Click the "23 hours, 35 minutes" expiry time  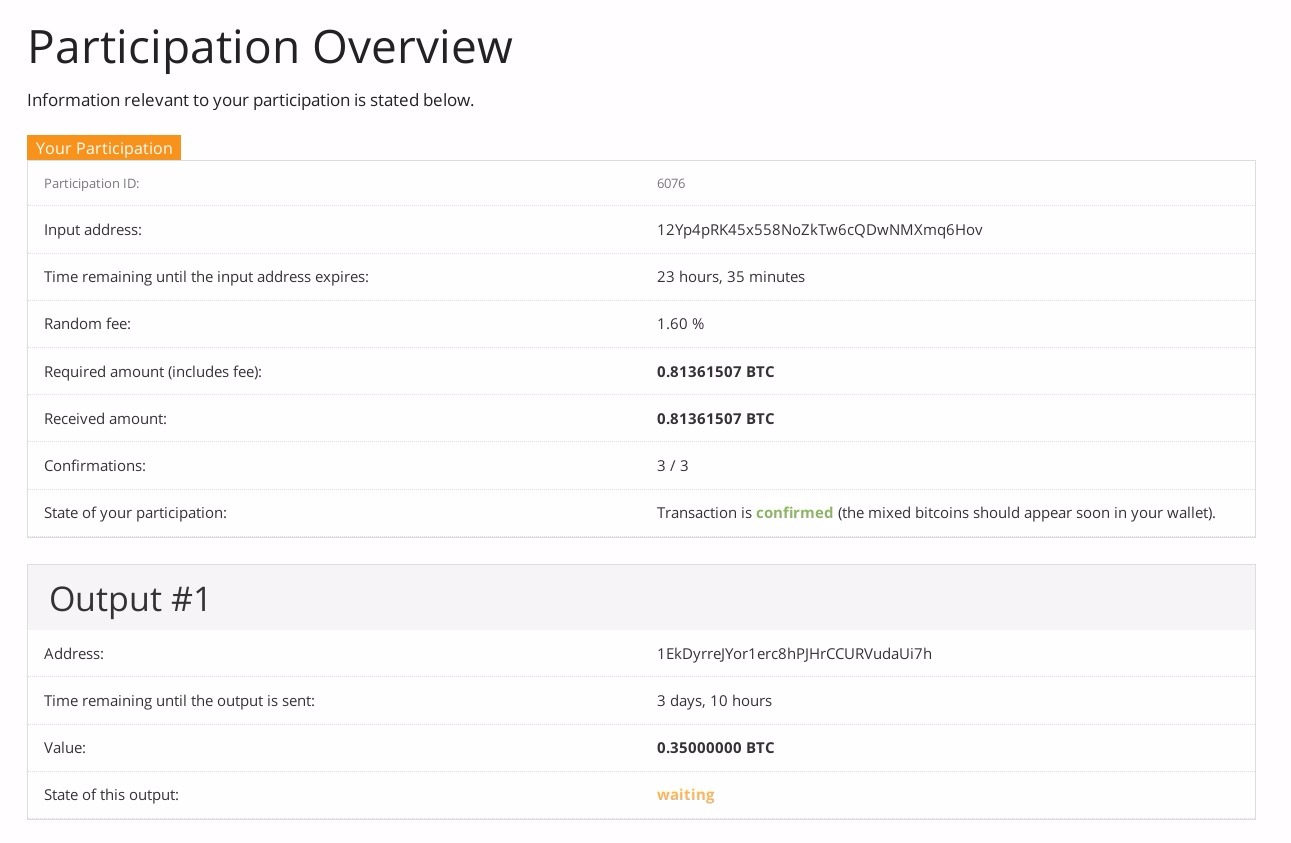coord(730,277)
